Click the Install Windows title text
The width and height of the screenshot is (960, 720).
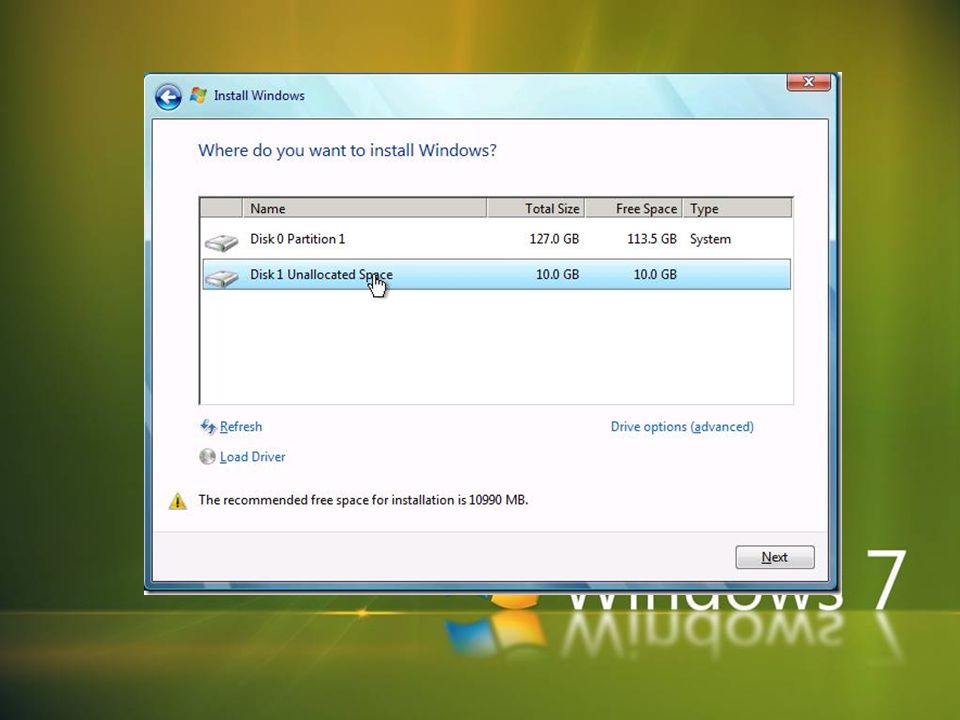tap(259, 96)
